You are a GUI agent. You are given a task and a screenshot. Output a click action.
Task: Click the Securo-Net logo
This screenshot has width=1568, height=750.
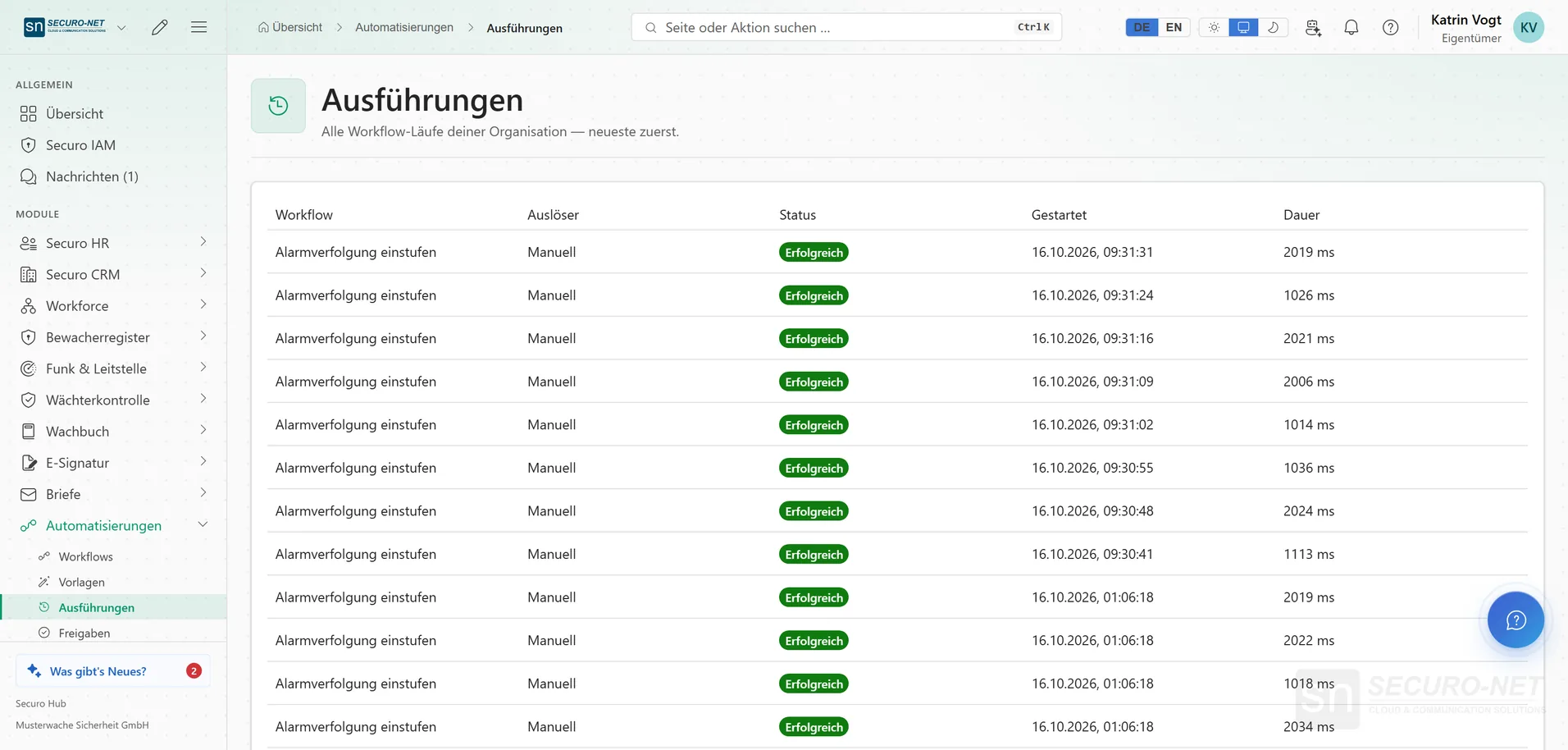pyautogui.click(x=65, y=27)
